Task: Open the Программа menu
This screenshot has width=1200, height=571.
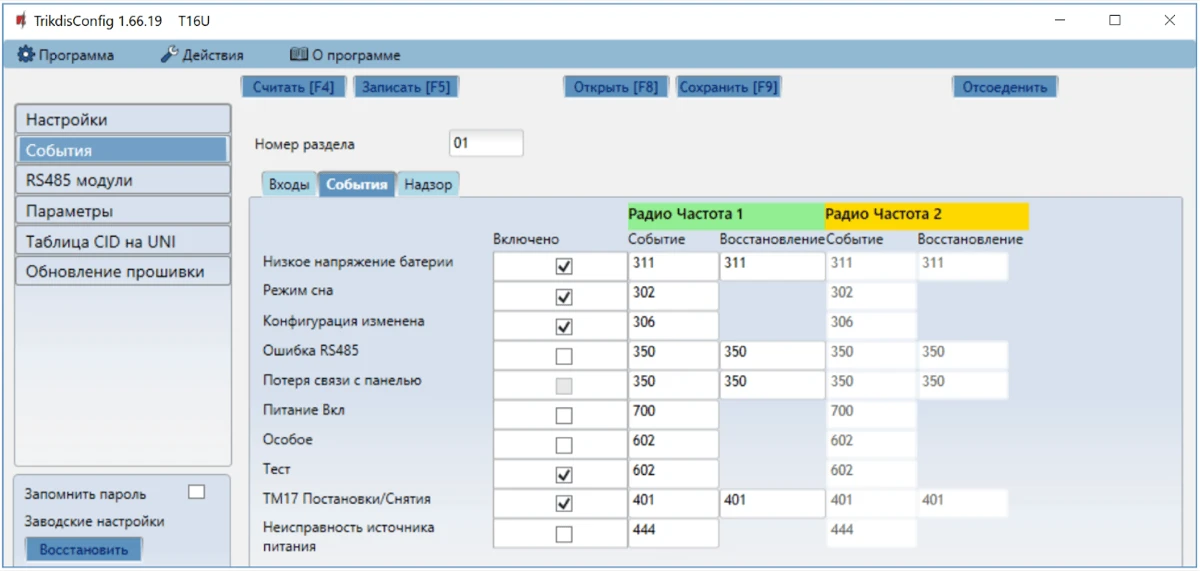Action: (x=66, y=55)
